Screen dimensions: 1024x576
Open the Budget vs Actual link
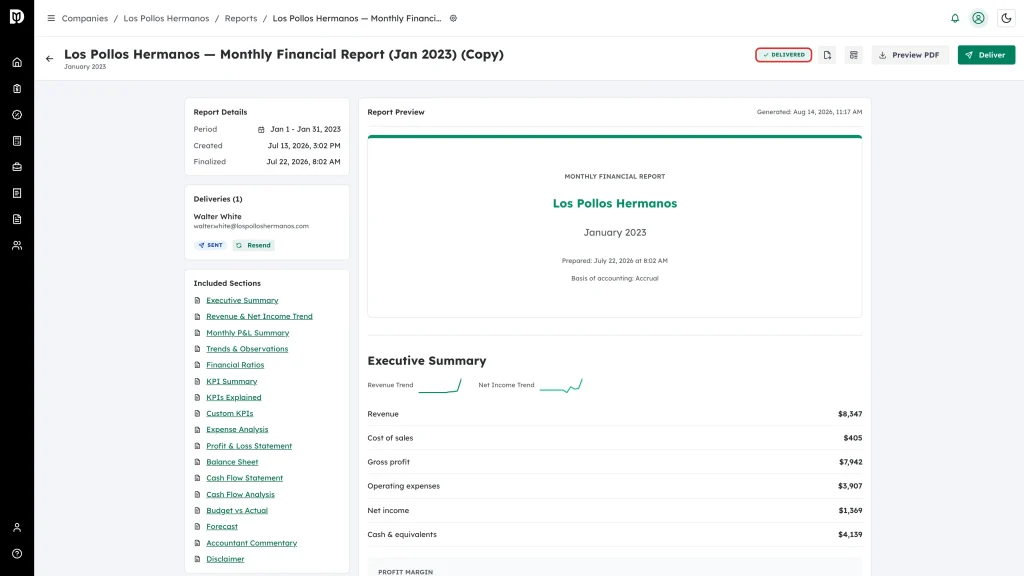[x=237, y=511]
